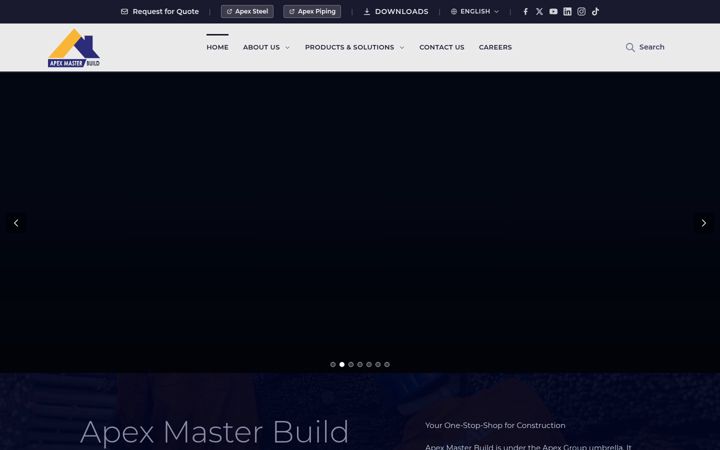Click the globe icon next to ENGLISH
Screen dimensions: 720x450
pyautogui.click(x=454, y=11)
